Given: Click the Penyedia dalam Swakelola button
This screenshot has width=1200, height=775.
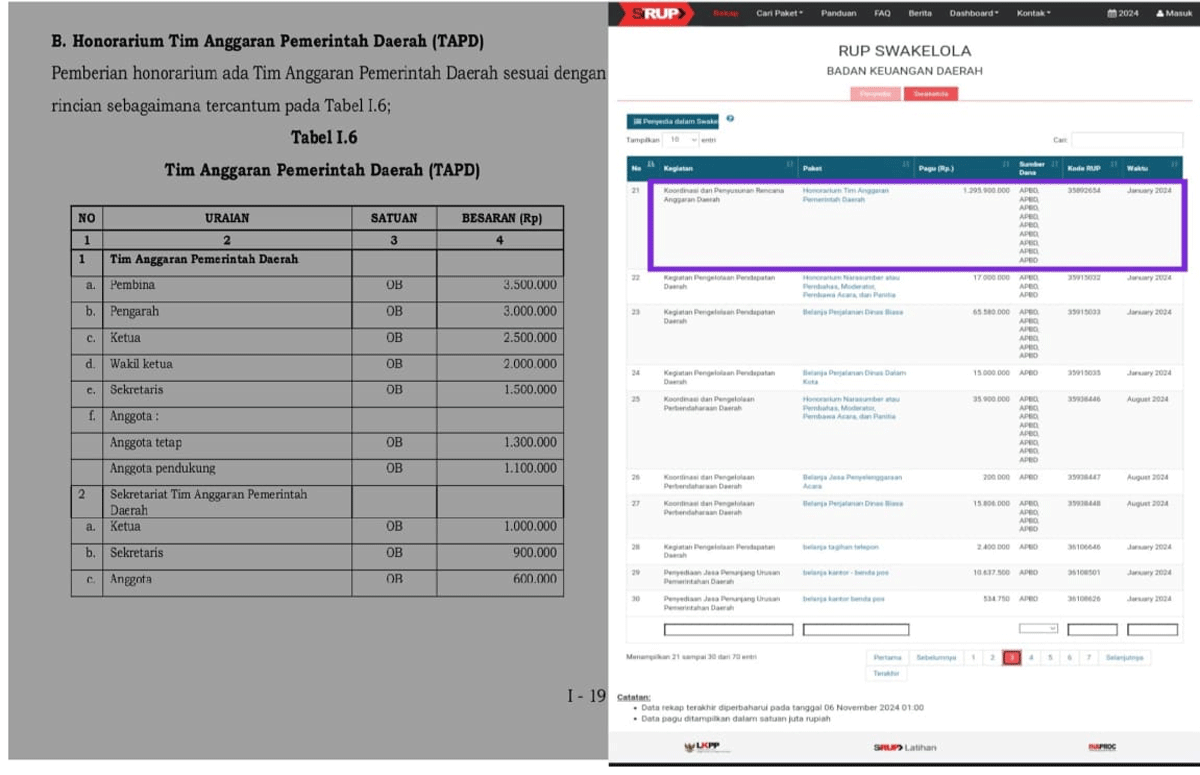Looking at the screenshot, I should pos(673,121).
